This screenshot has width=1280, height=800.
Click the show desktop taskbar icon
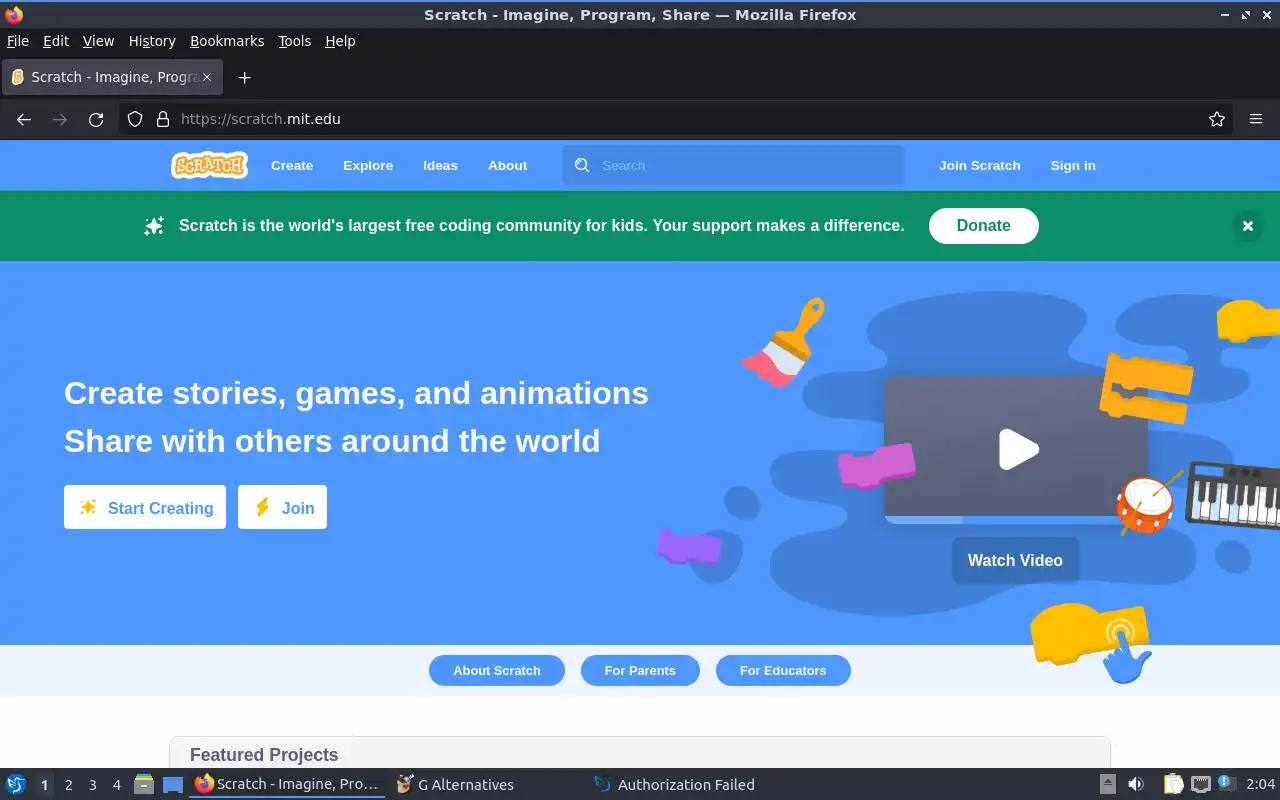(173, 785)
